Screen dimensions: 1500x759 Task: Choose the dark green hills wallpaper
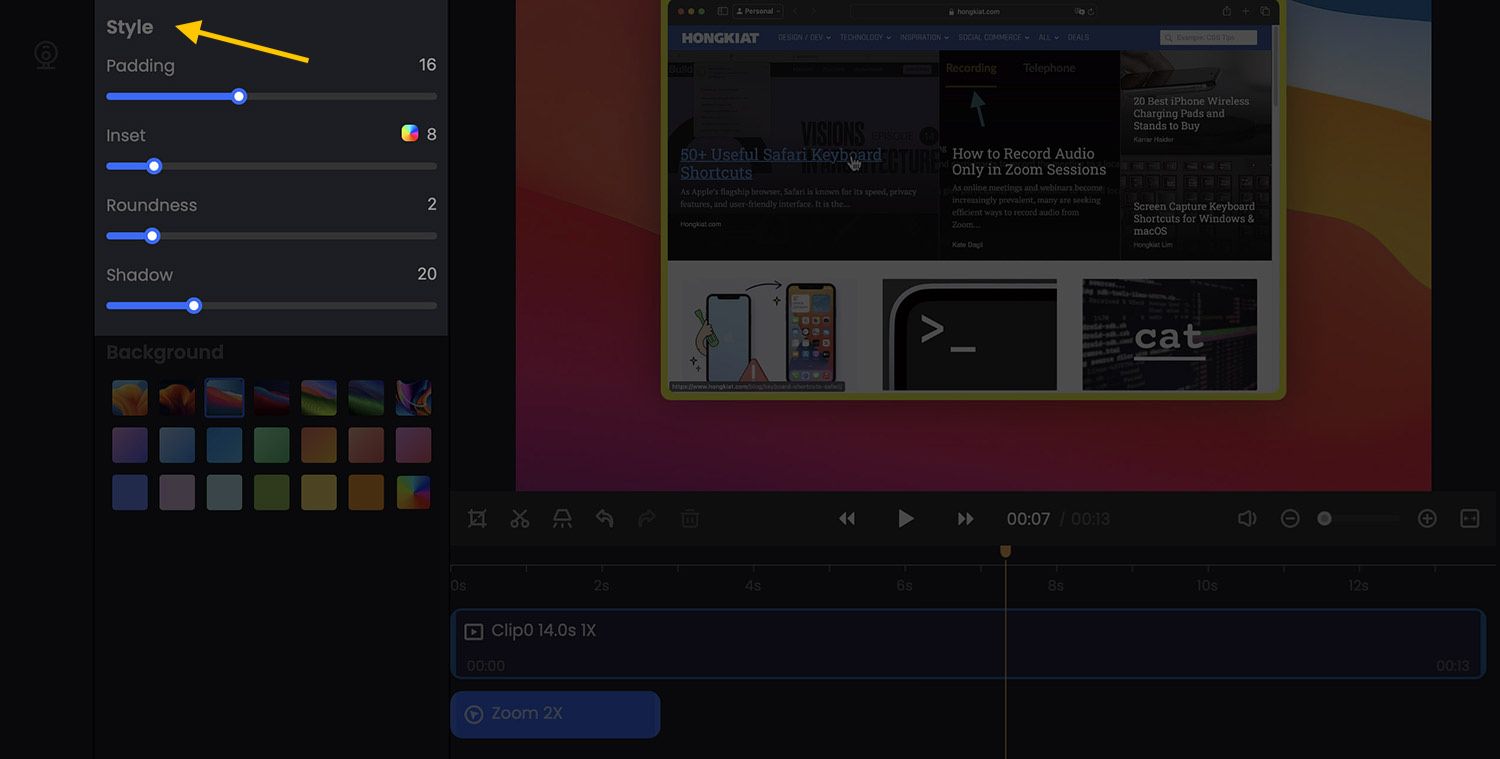366,397
